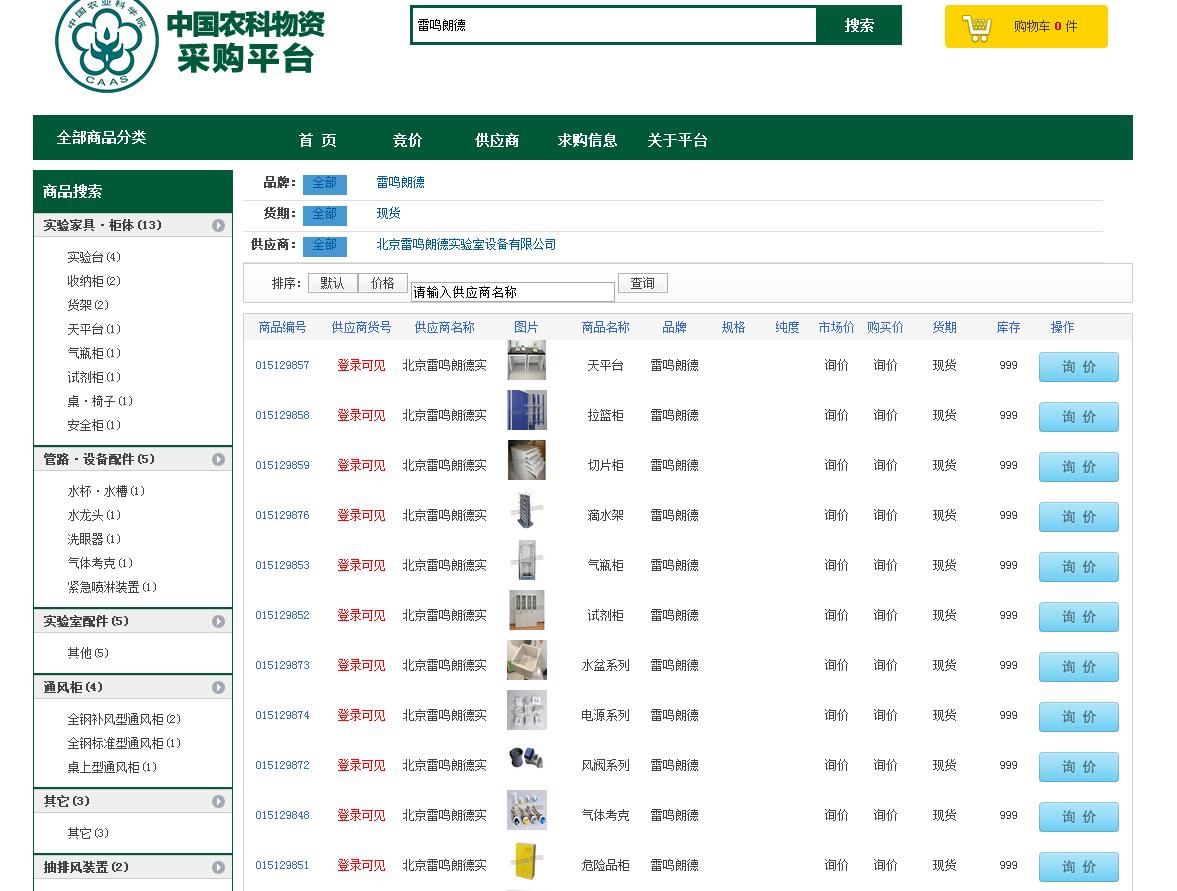Open 风阀系列 product thumbnail
The height and width of the screenshot is (891, 1177).
coord(526,760)
